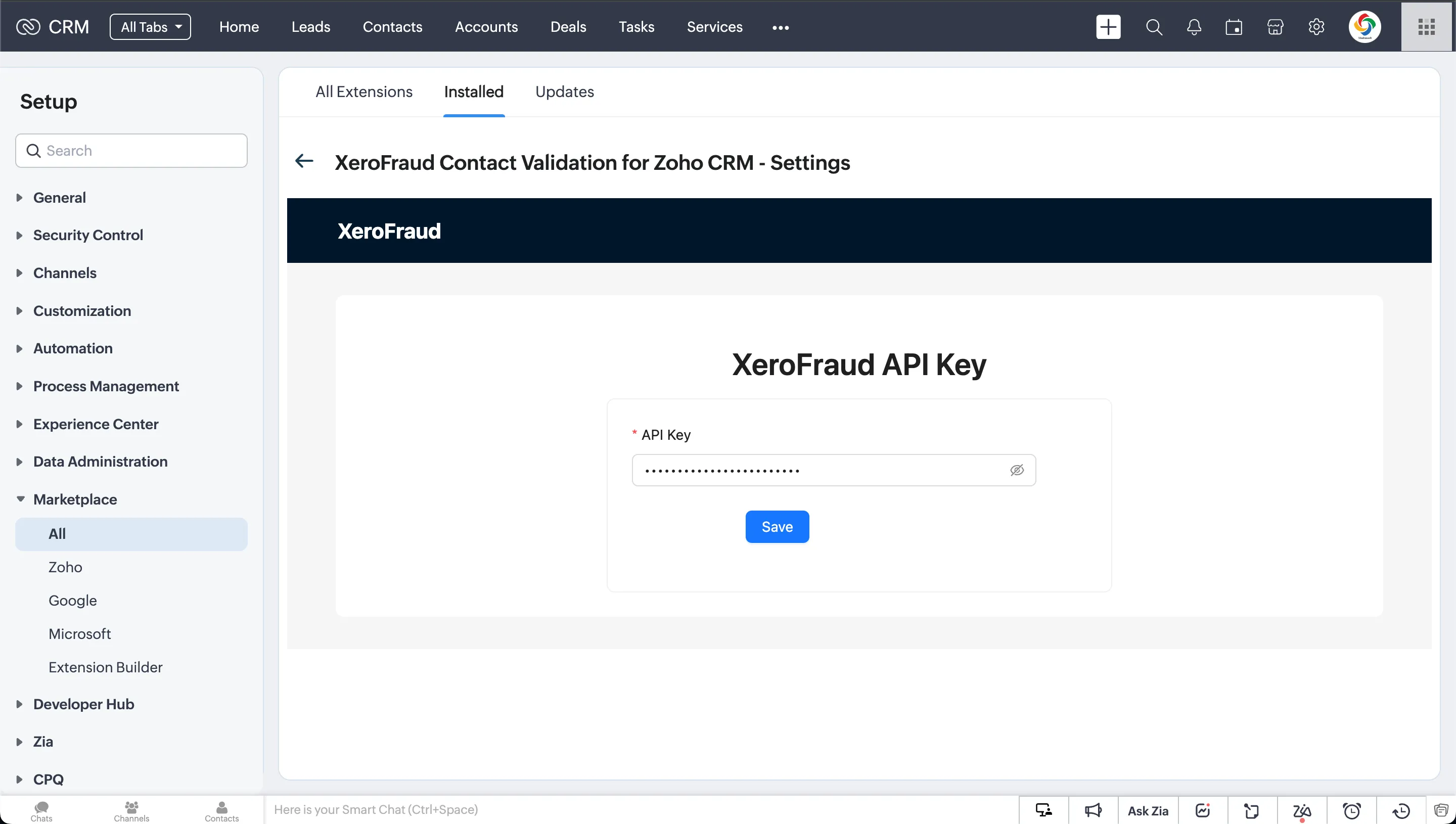Image resolution: width=1456 pixels, height=824 pixels.
Task: Open the Leads module
Action: pyautogui.click(x=311, y=27)
